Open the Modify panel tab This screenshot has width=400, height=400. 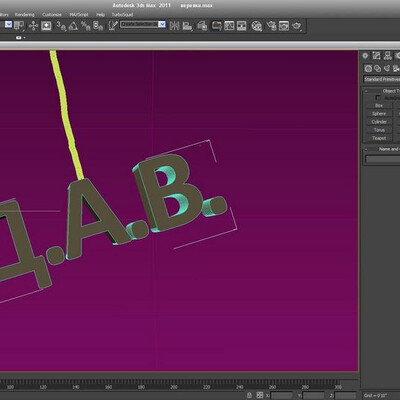click(377, 56)
